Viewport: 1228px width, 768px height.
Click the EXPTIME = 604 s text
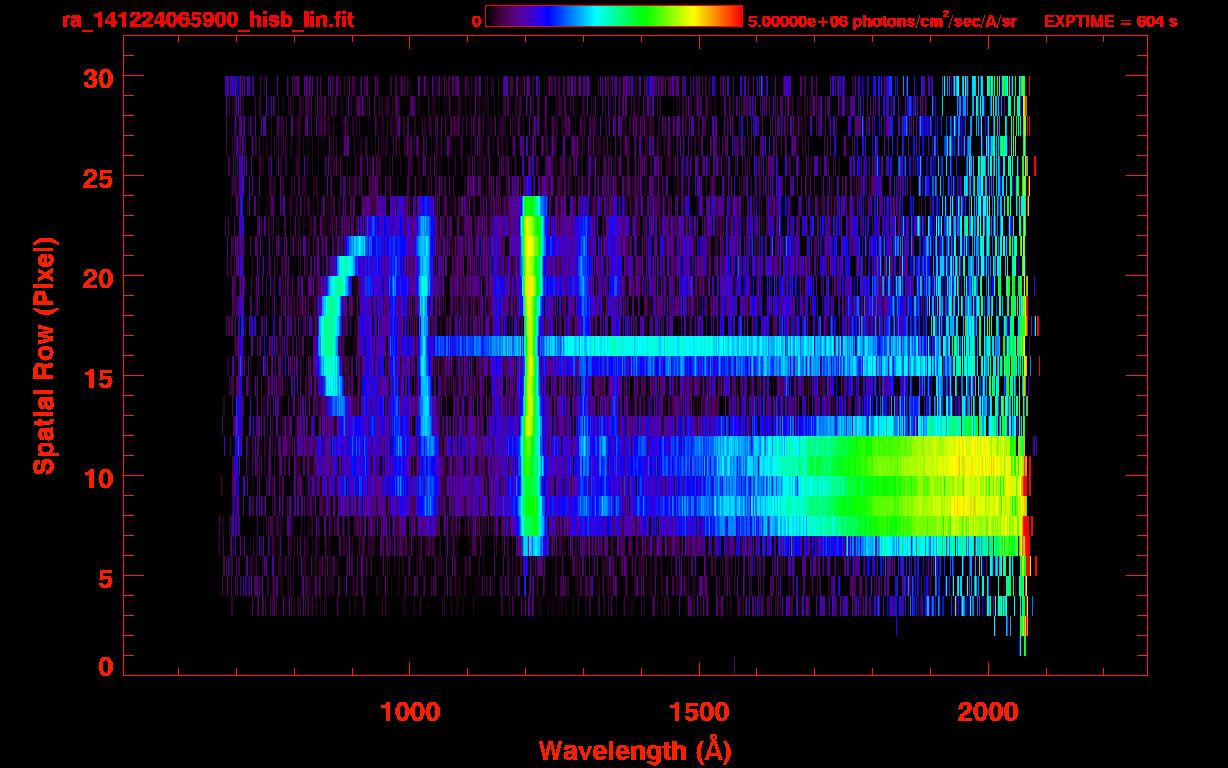point(1110,21)
